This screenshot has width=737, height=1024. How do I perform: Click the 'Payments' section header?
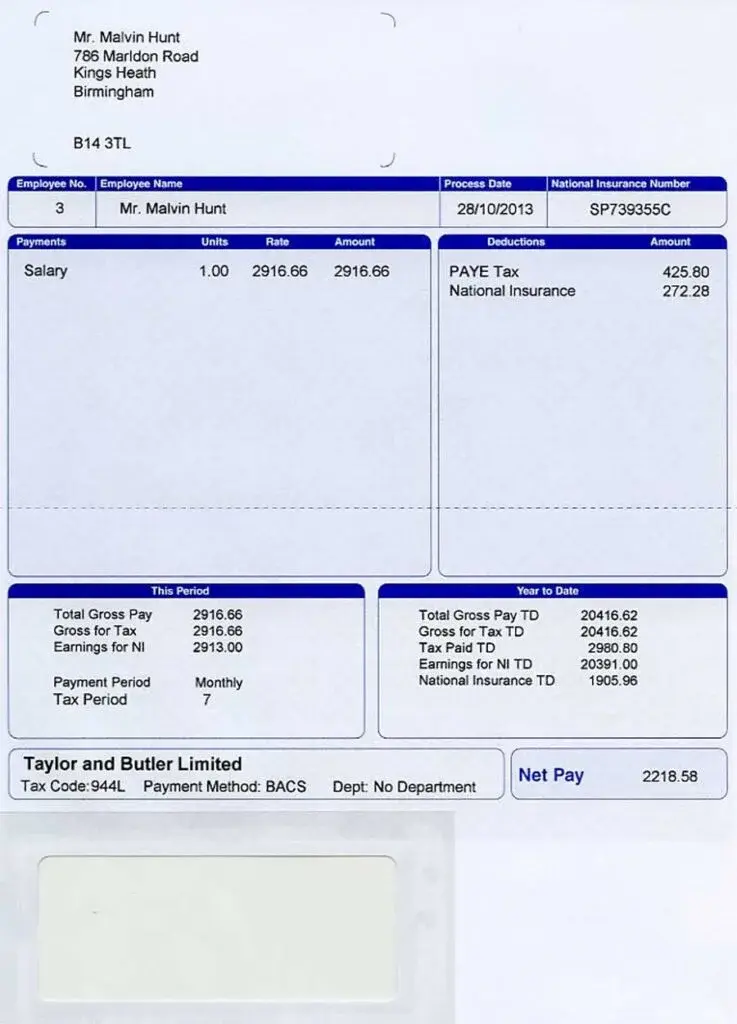click(41, 242)
